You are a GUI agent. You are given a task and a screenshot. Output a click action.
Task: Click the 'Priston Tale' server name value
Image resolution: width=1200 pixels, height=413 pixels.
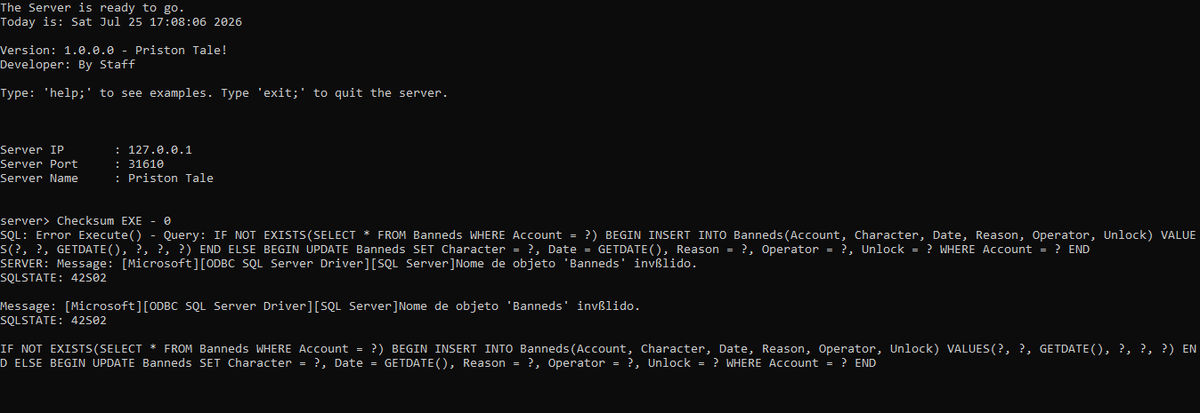click(171, 178)
